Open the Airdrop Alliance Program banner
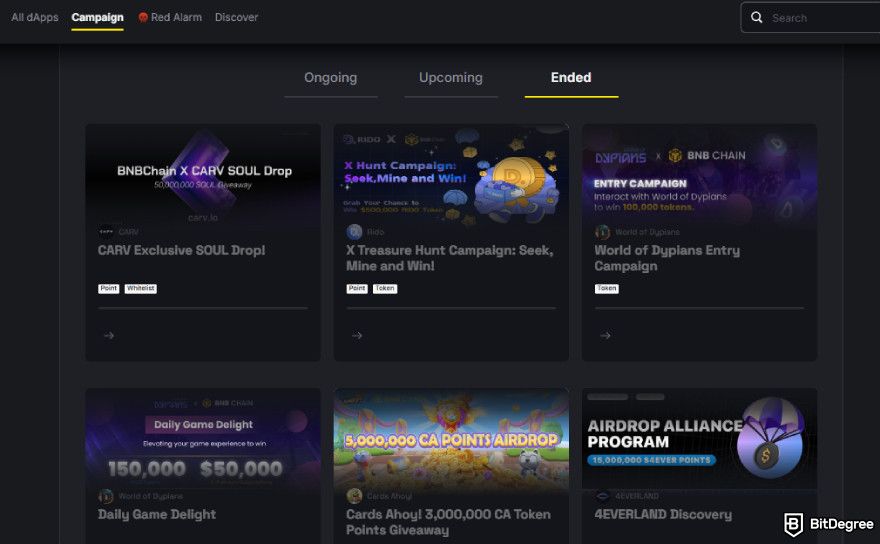Viewport: 880px width, 544px height. pos(699,438)
